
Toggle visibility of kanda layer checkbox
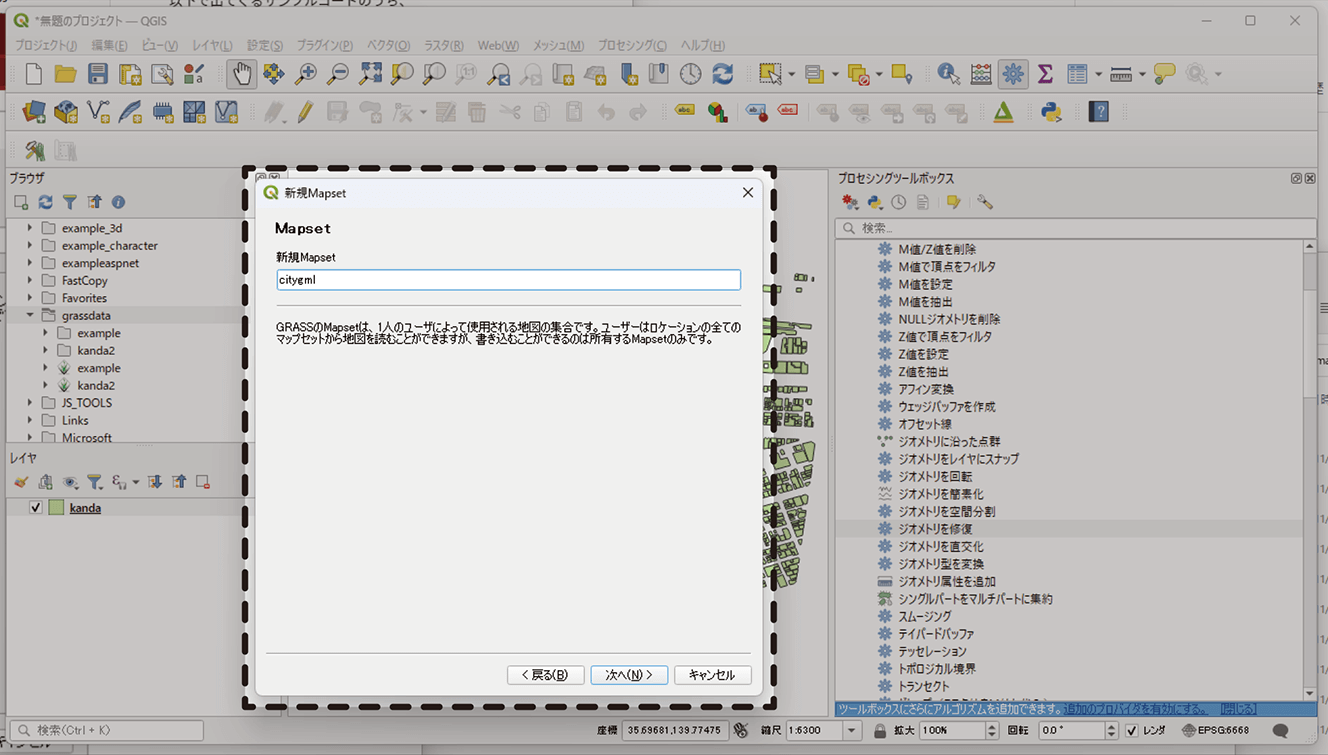(36, 508)
